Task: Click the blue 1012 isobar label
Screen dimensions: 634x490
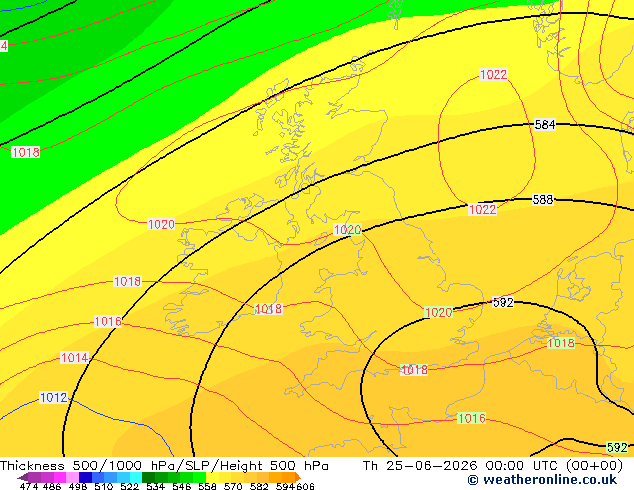Action: [53, 397]
